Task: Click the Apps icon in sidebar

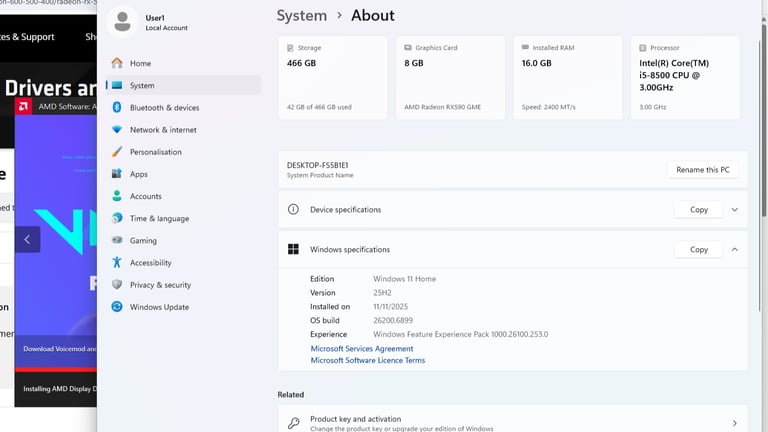Action: point(117,174)
